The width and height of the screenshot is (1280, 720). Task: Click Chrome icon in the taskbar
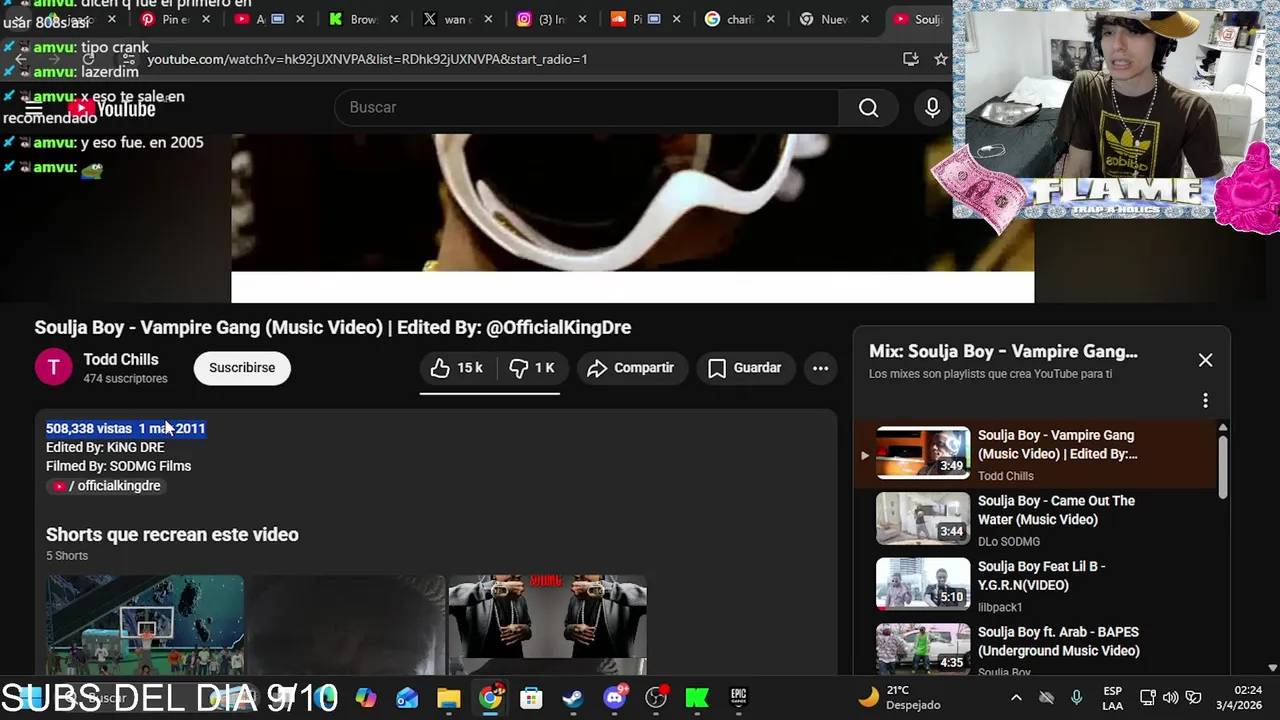tap(490, 697)
